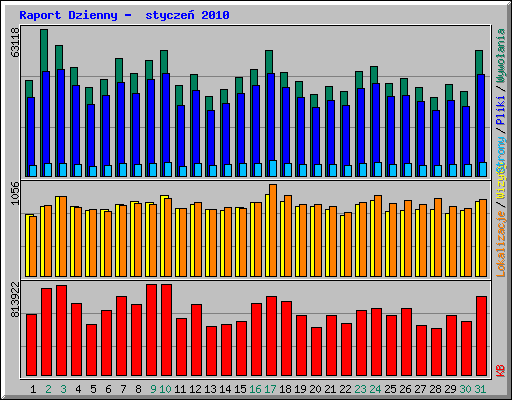Click the 'Wywołania' legend label

pos(501,55)
